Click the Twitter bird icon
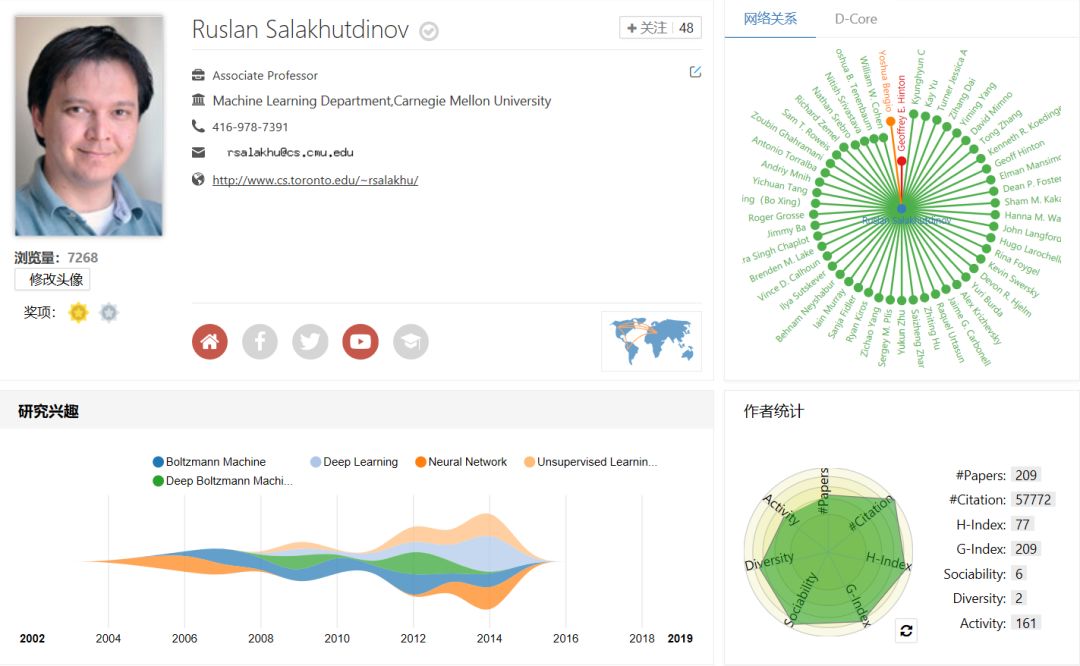The width and height of the screenshot is (1080, 666). [310, 342]
